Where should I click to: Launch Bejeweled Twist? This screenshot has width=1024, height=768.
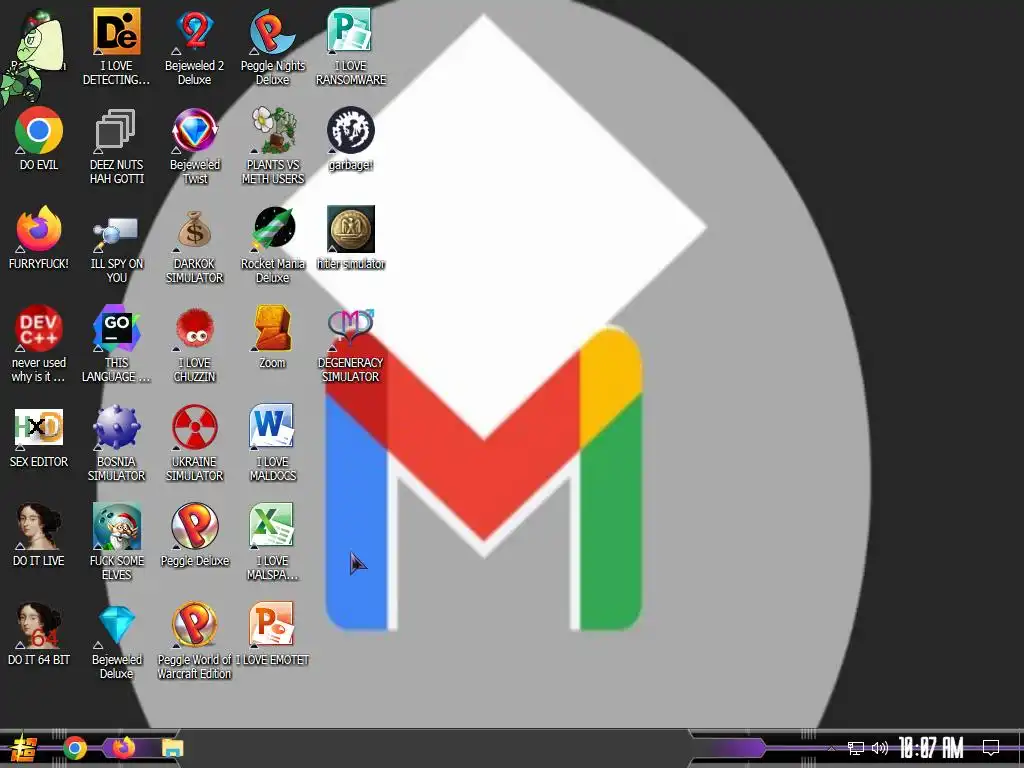195,131
